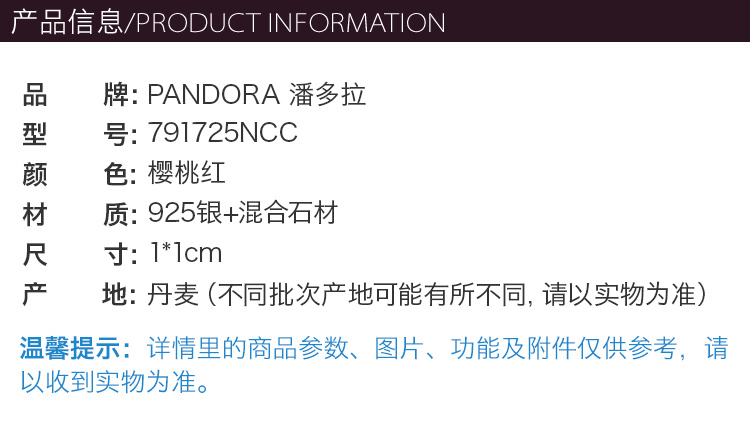This screenshot has width=750, height=433.
Task: Click the 潘多拉 Chinese brand text
Action: pyautogui.click(x=327, y=95)
